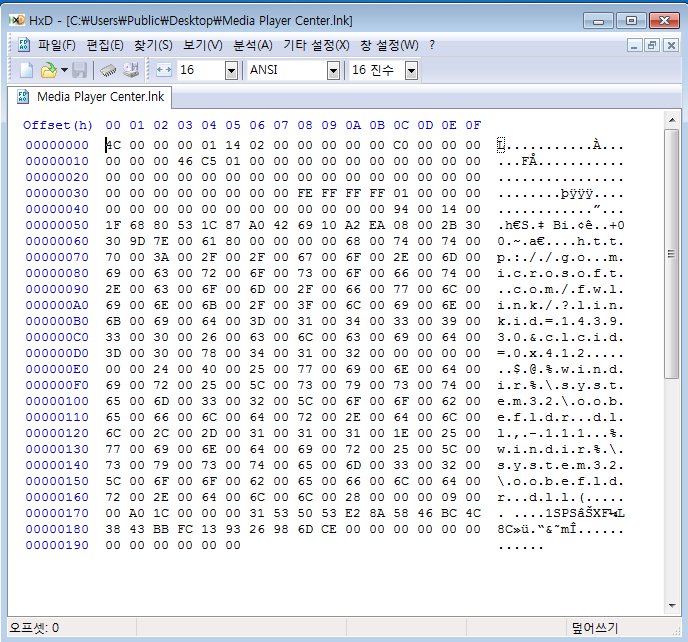Screen dimensions: 688x642
Task: Restore the inner document window
Action: (x=652, y=45)
